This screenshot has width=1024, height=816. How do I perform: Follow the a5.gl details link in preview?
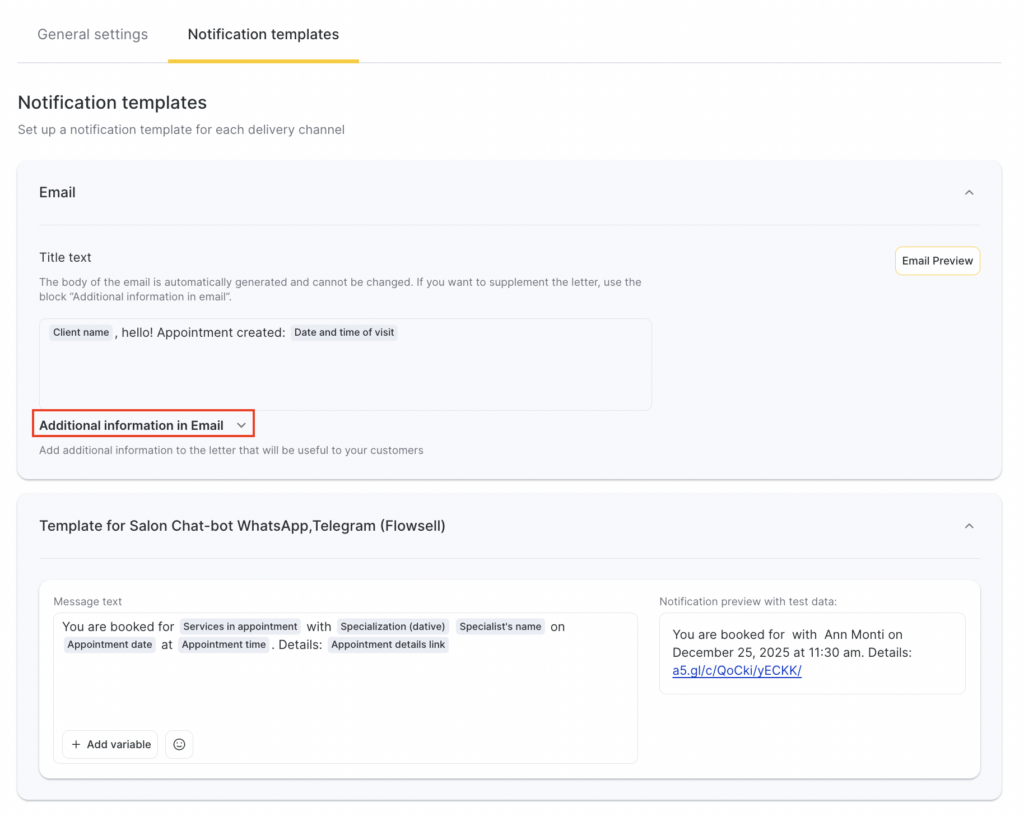(737, 670)
